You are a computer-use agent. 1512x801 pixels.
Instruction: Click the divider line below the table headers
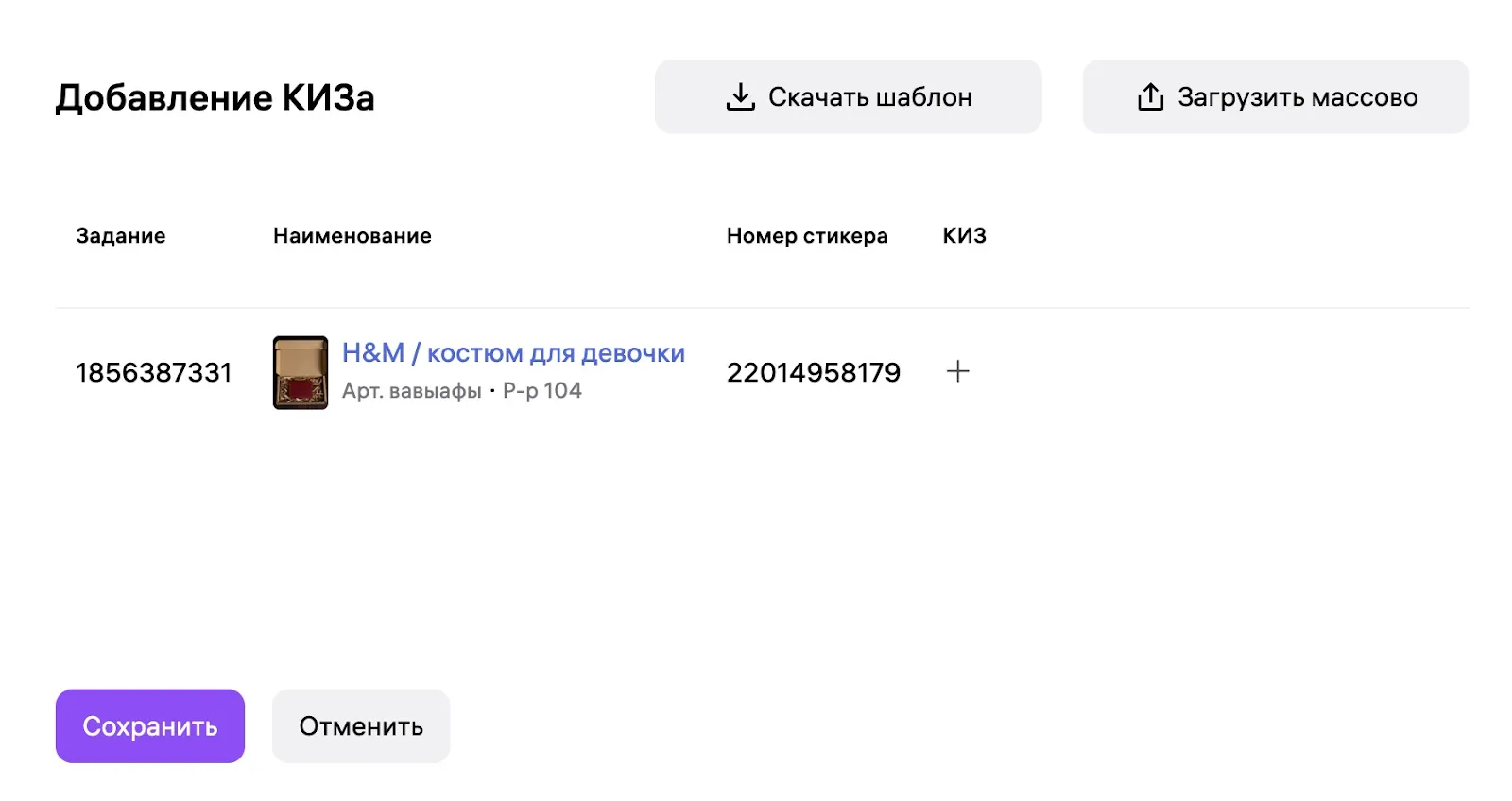[x=762, y=308]
